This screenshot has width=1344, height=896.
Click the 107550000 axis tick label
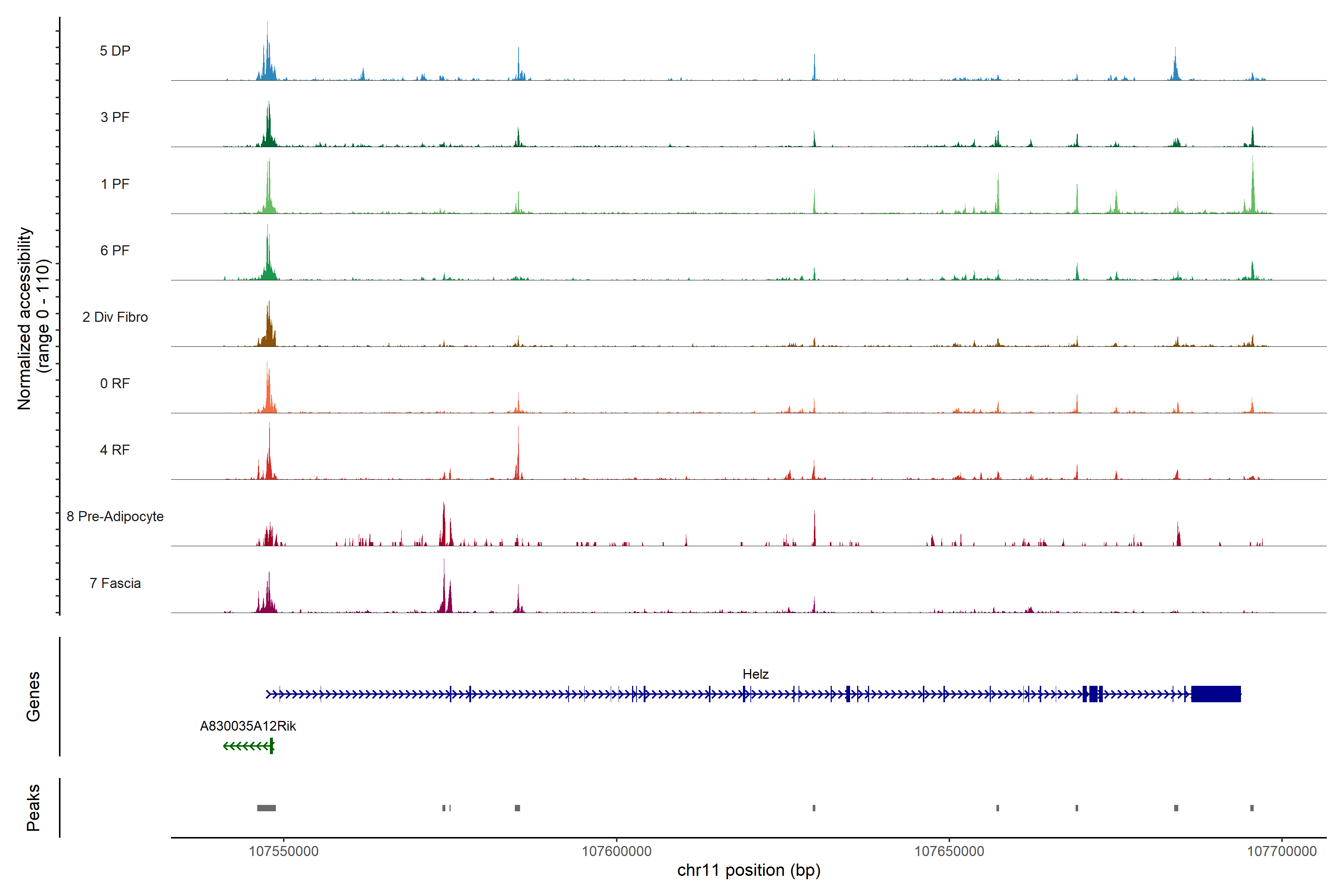(x=283, y=852)
